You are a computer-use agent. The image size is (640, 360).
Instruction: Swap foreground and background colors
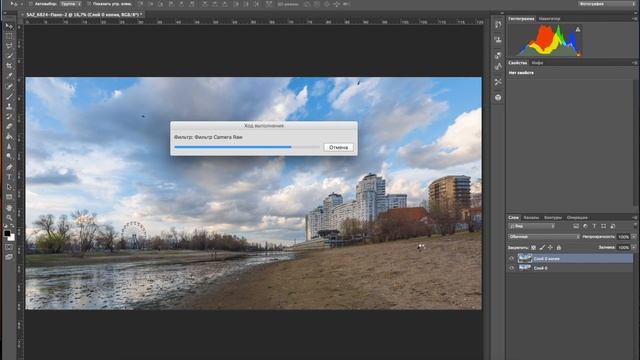pos(13,225)
